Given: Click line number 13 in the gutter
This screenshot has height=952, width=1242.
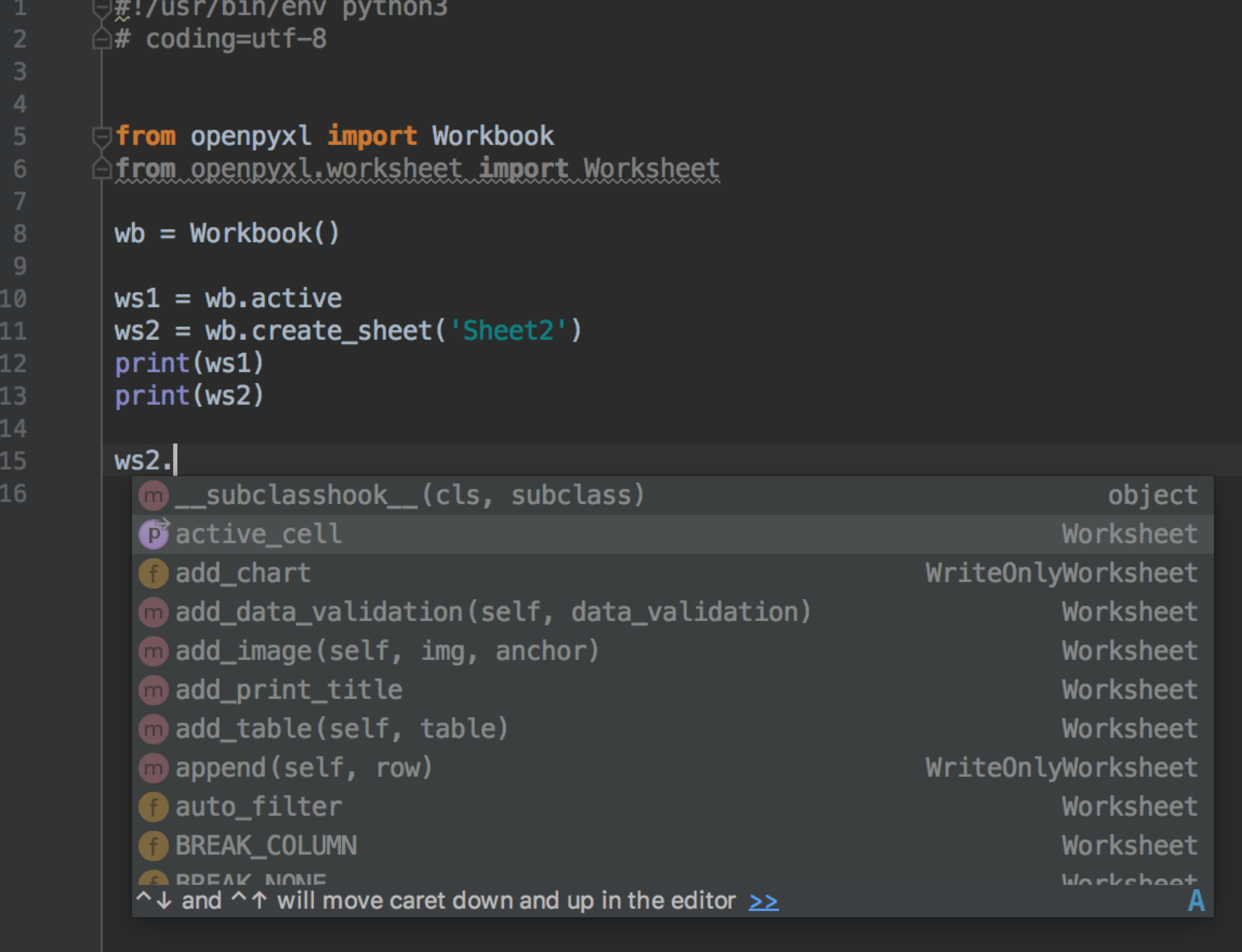Looking at the screenshot, I should tap(14, 396).
